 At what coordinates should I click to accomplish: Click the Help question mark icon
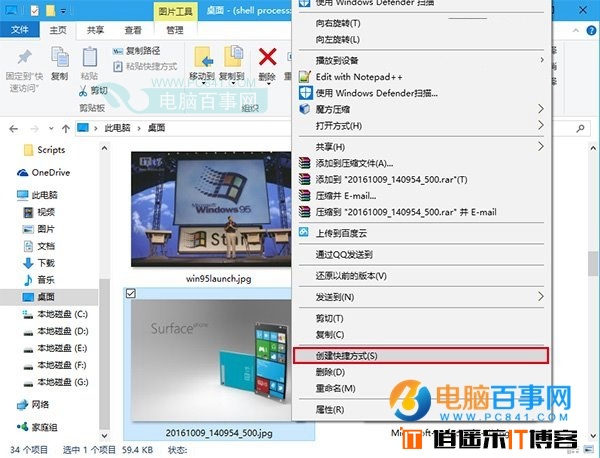[591, 31]
